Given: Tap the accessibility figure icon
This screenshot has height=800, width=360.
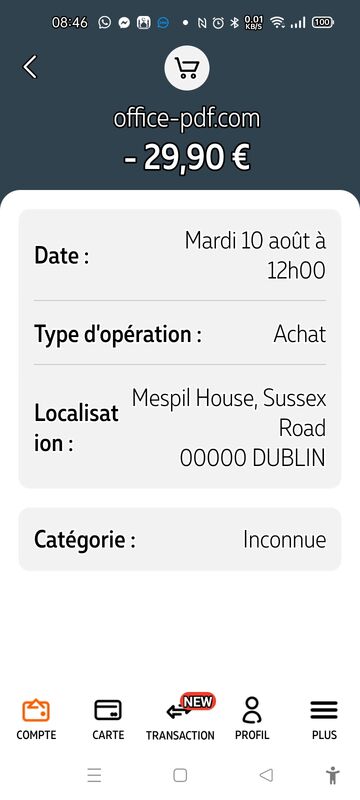Looking at the screenshot, I should coord(332,776).
